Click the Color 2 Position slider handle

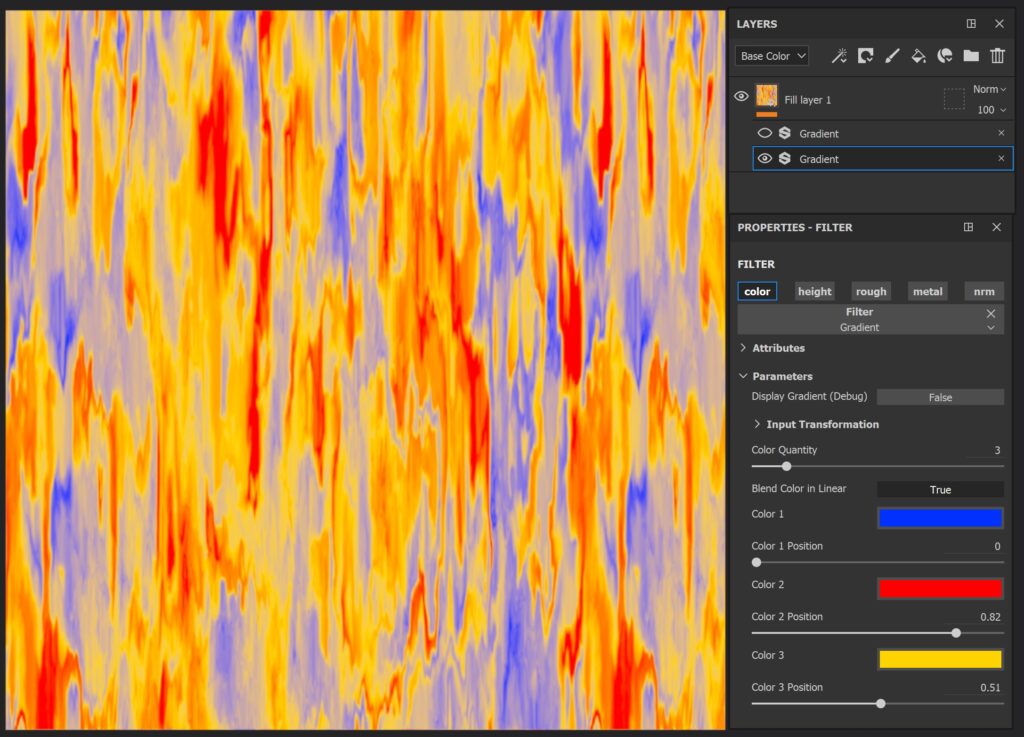pos(956,633)
